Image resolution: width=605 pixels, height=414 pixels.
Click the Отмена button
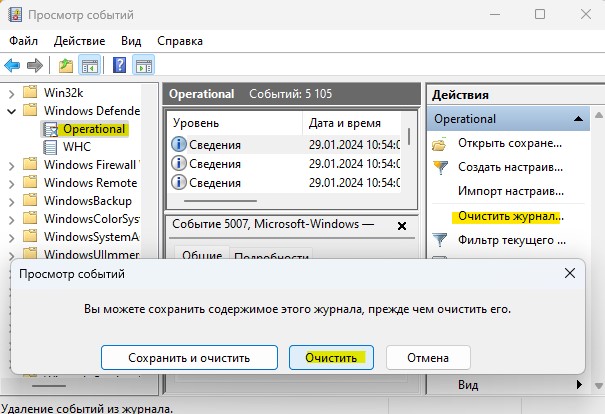coord(428,358)
